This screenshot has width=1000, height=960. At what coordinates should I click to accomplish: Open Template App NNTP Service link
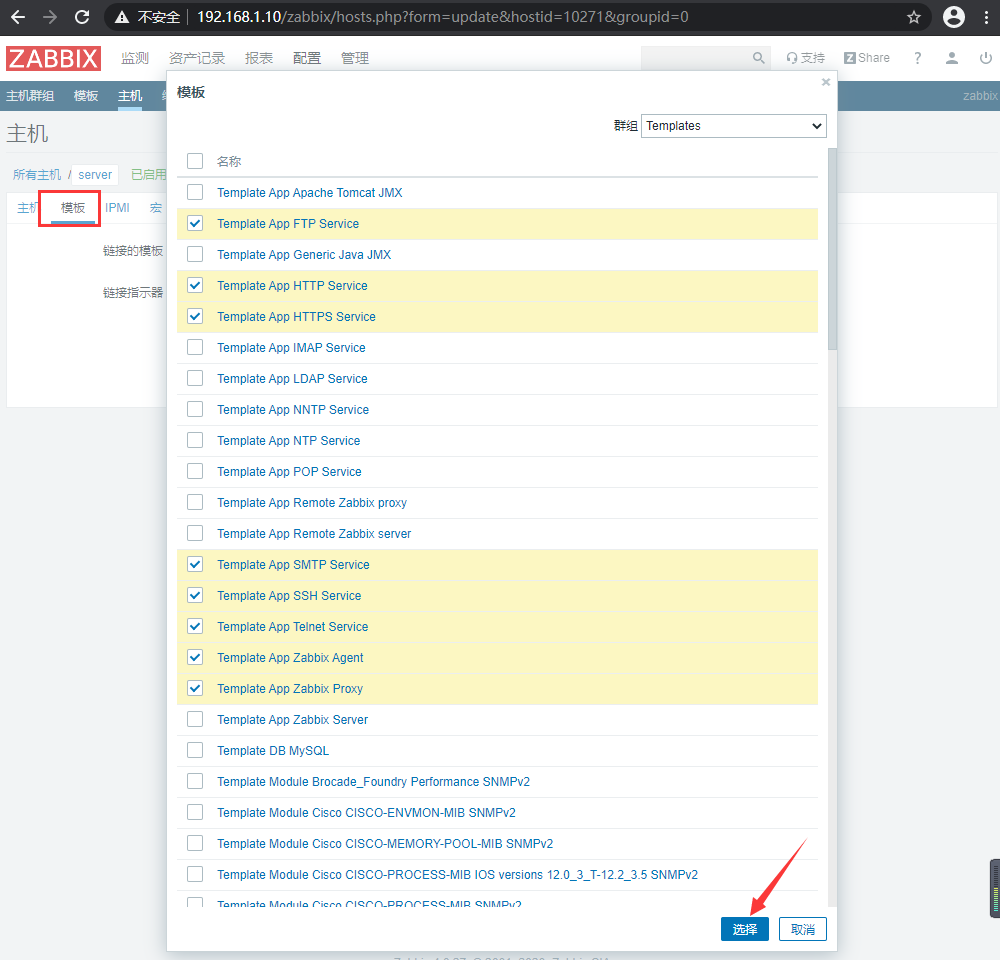click(293, 410)
